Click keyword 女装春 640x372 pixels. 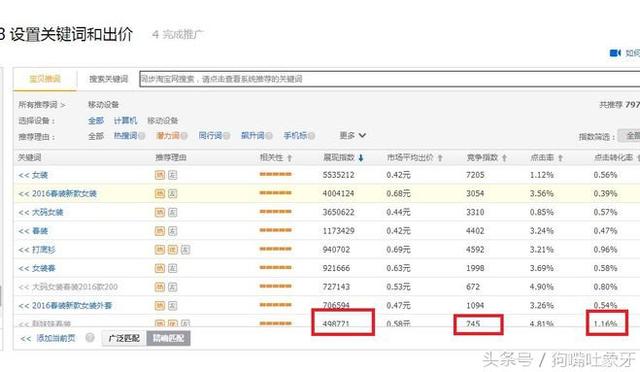[x=44, y=269]
